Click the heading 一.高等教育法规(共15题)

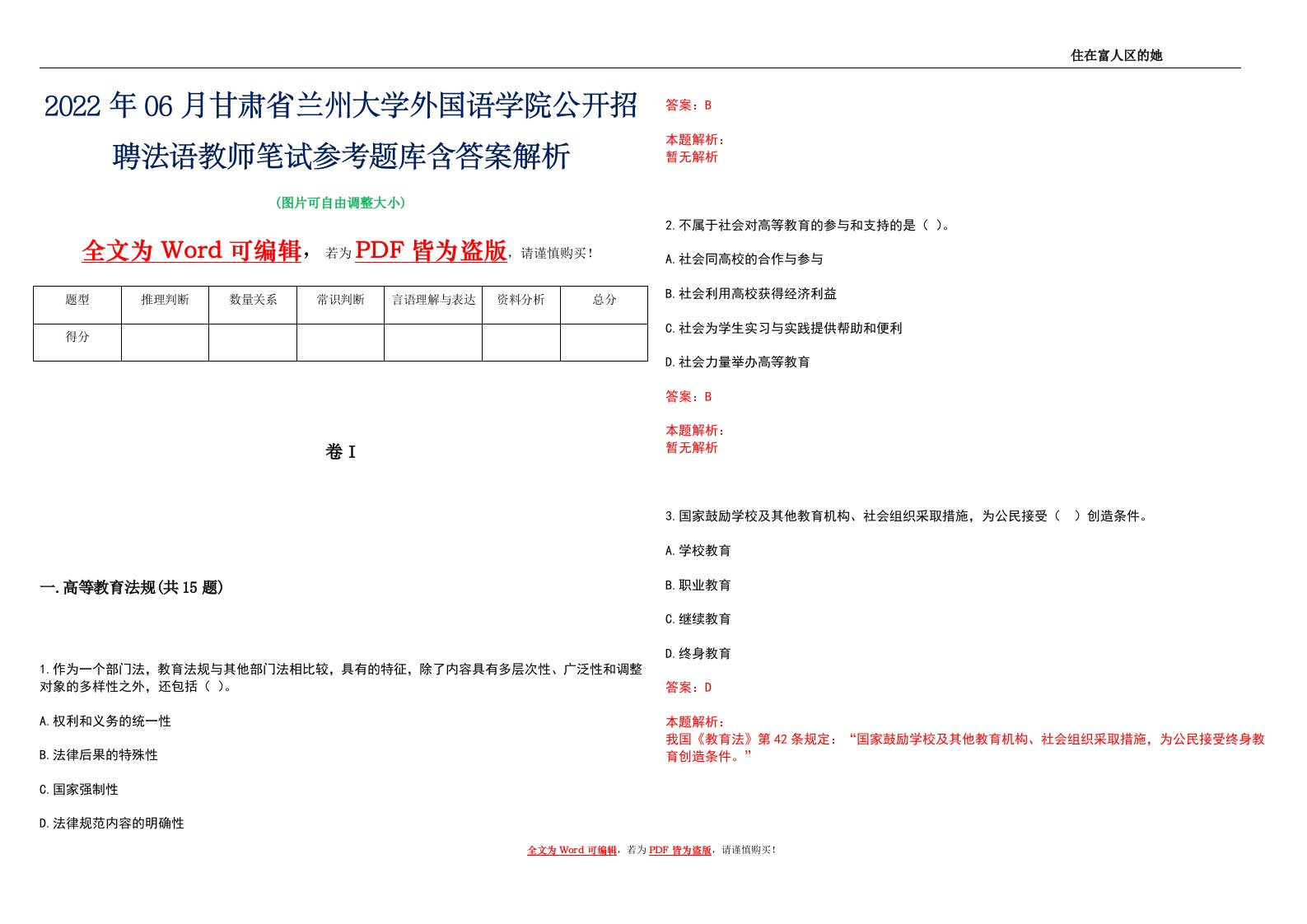(x=132, y=587)
